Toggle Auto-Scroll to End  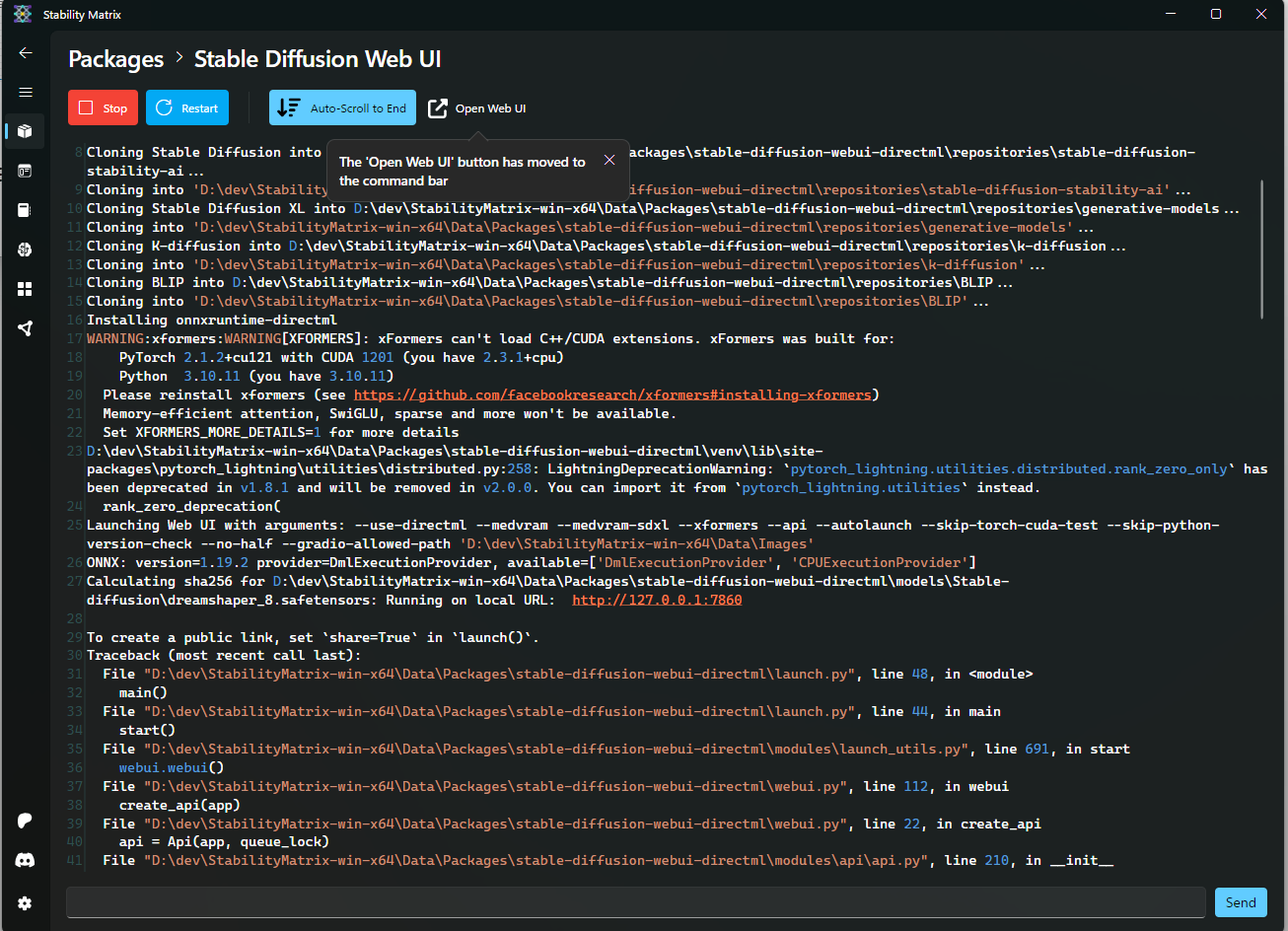point(342,108)
